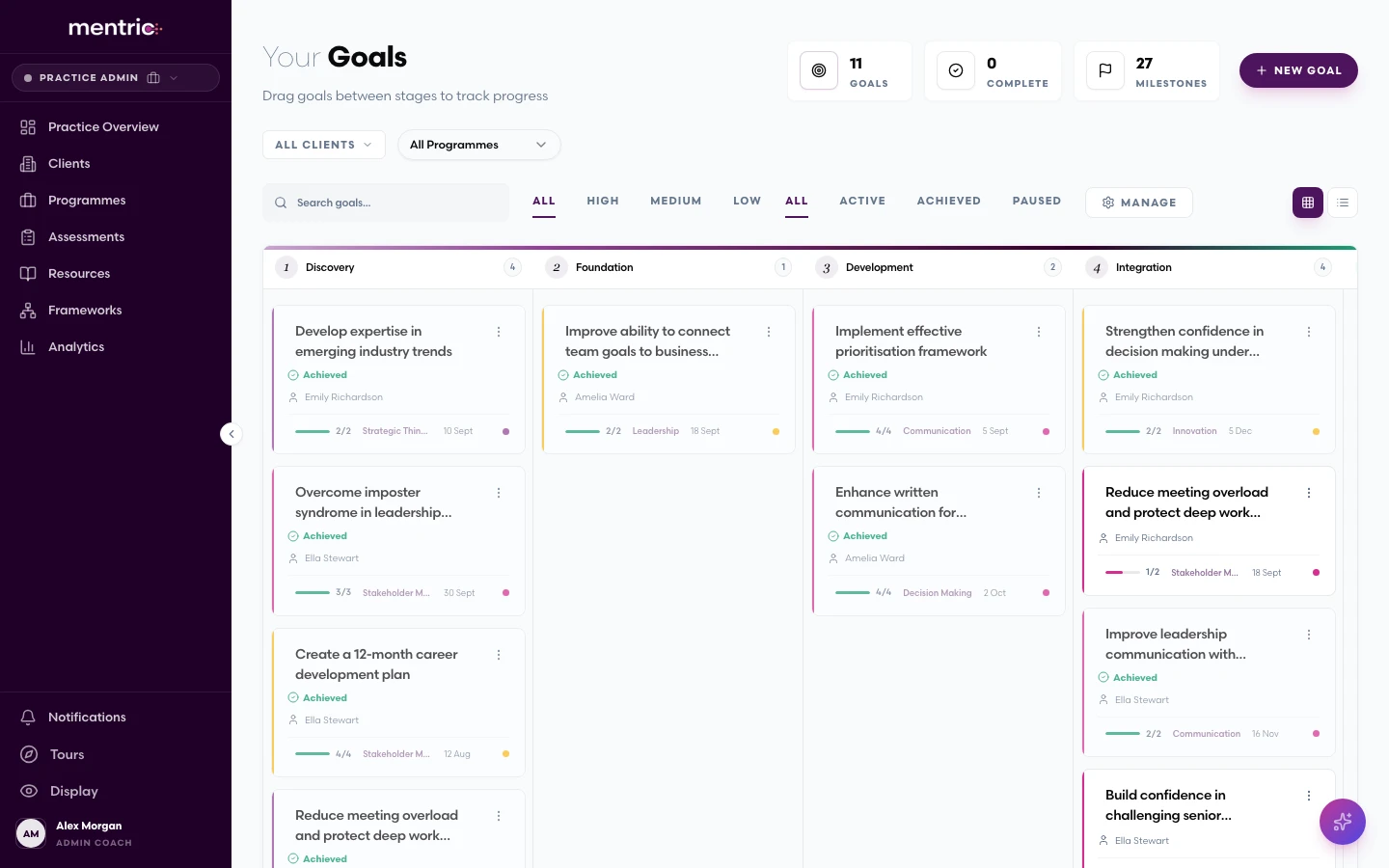
Task: Switch to board grid view
Action: (x=1308, y=203)
